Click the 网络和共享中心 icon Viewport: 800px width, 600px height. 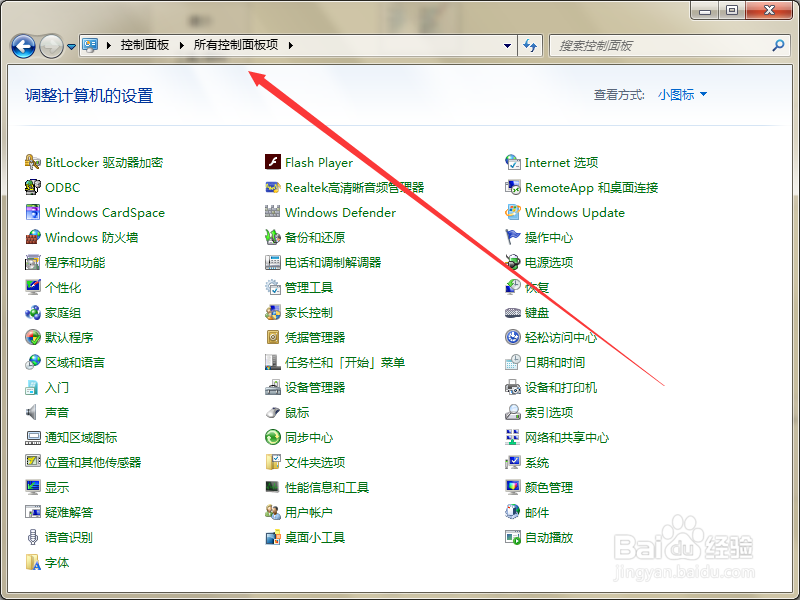512,437
